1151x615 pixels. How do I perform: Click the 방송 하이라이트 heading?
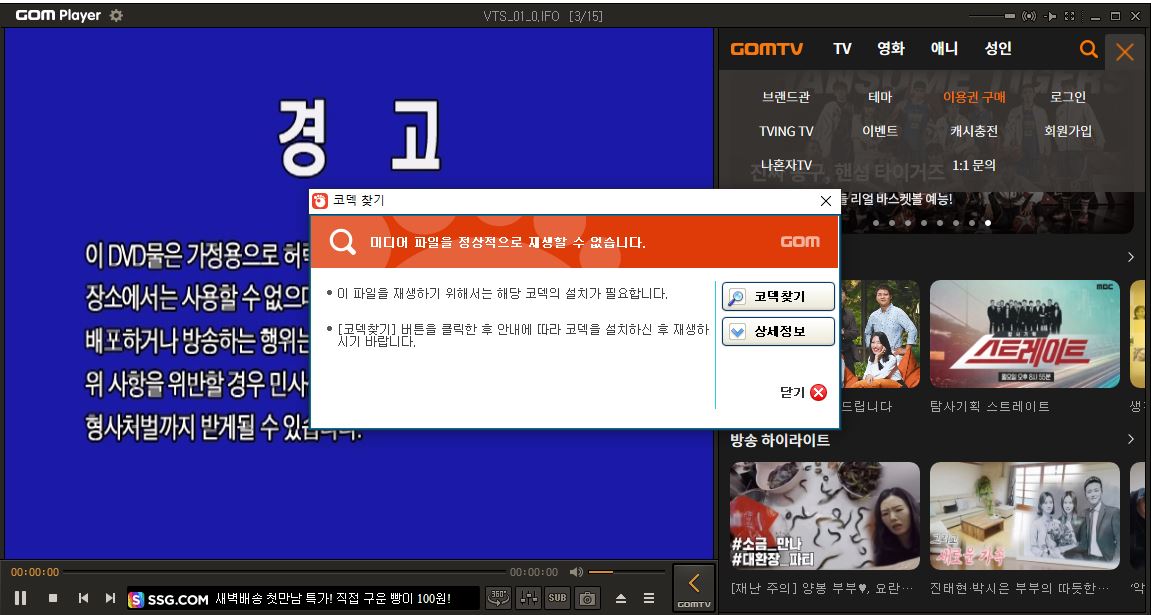(780, 440)
